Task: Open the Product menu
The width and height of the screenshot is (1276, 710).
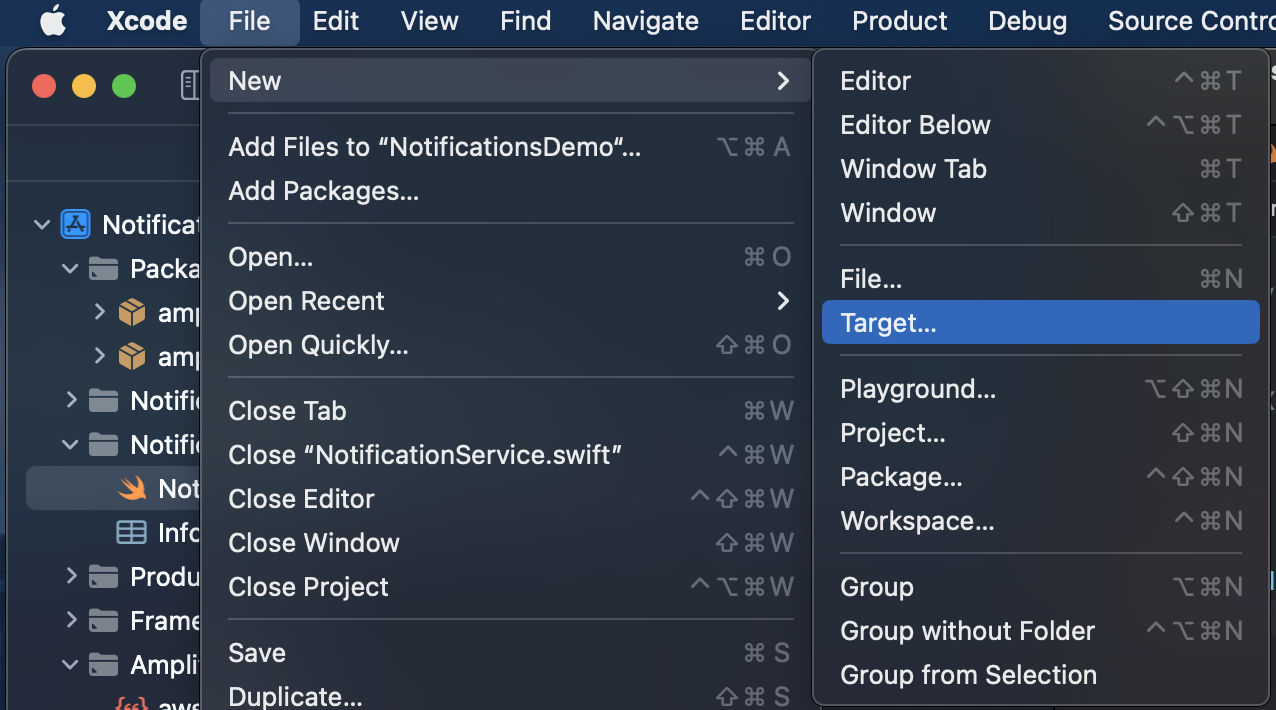Action: tap(899, 21)
